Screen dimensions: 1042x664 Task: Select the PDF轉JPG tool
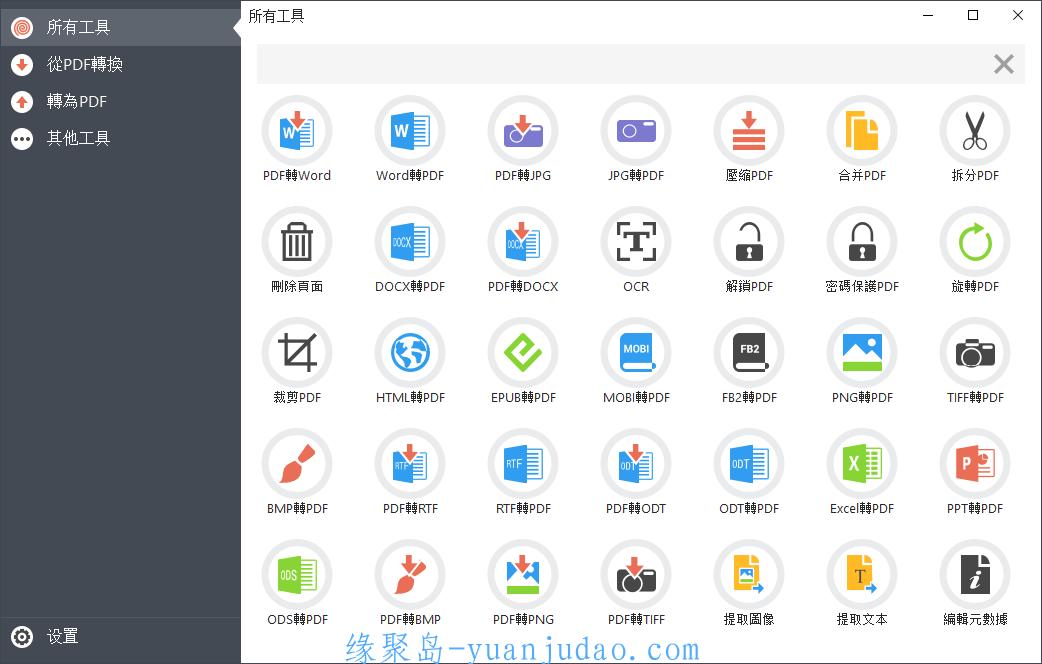[x=523, y=131]
